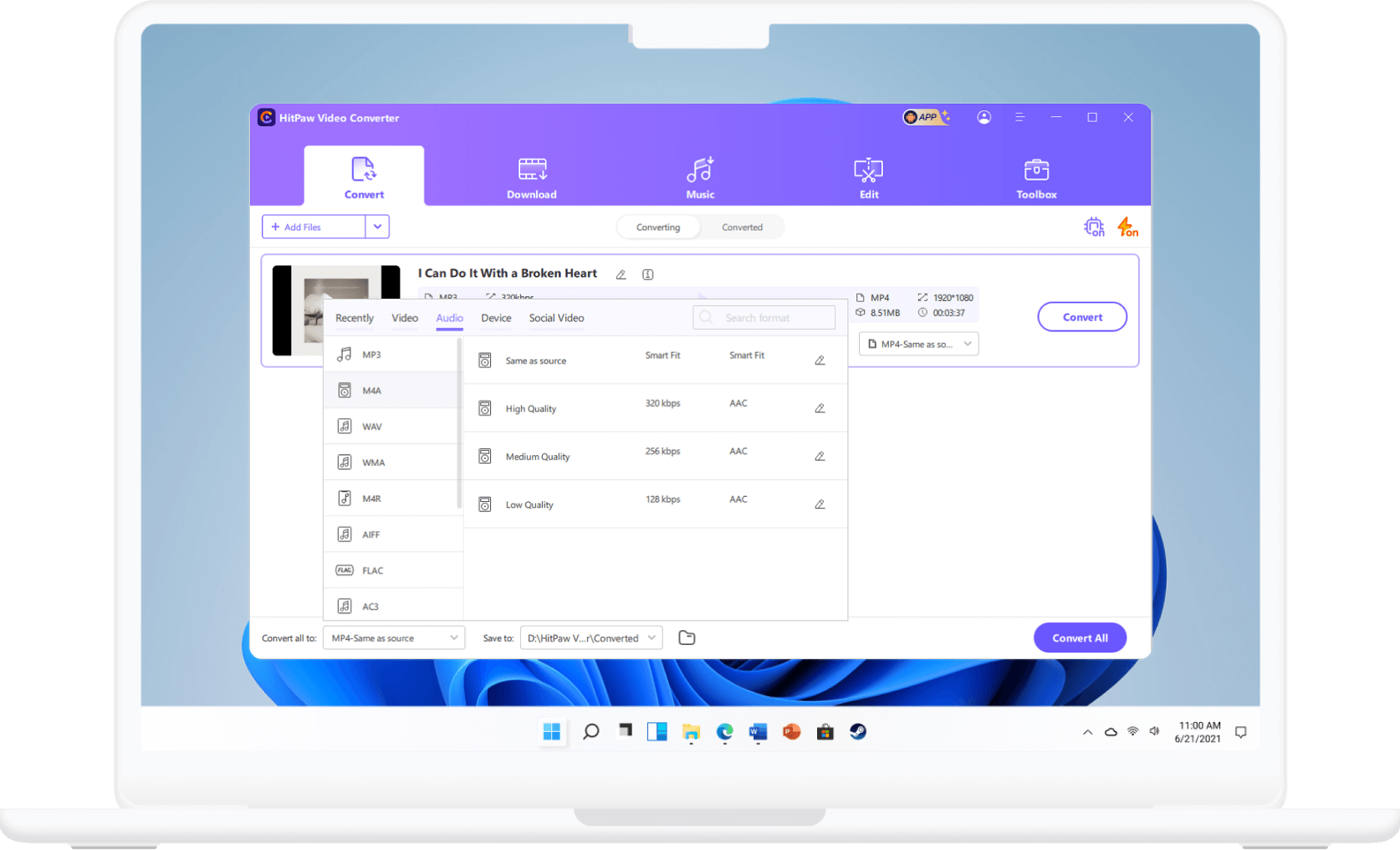
Task: Choose M4A in format list
Action: click(391, 391)
